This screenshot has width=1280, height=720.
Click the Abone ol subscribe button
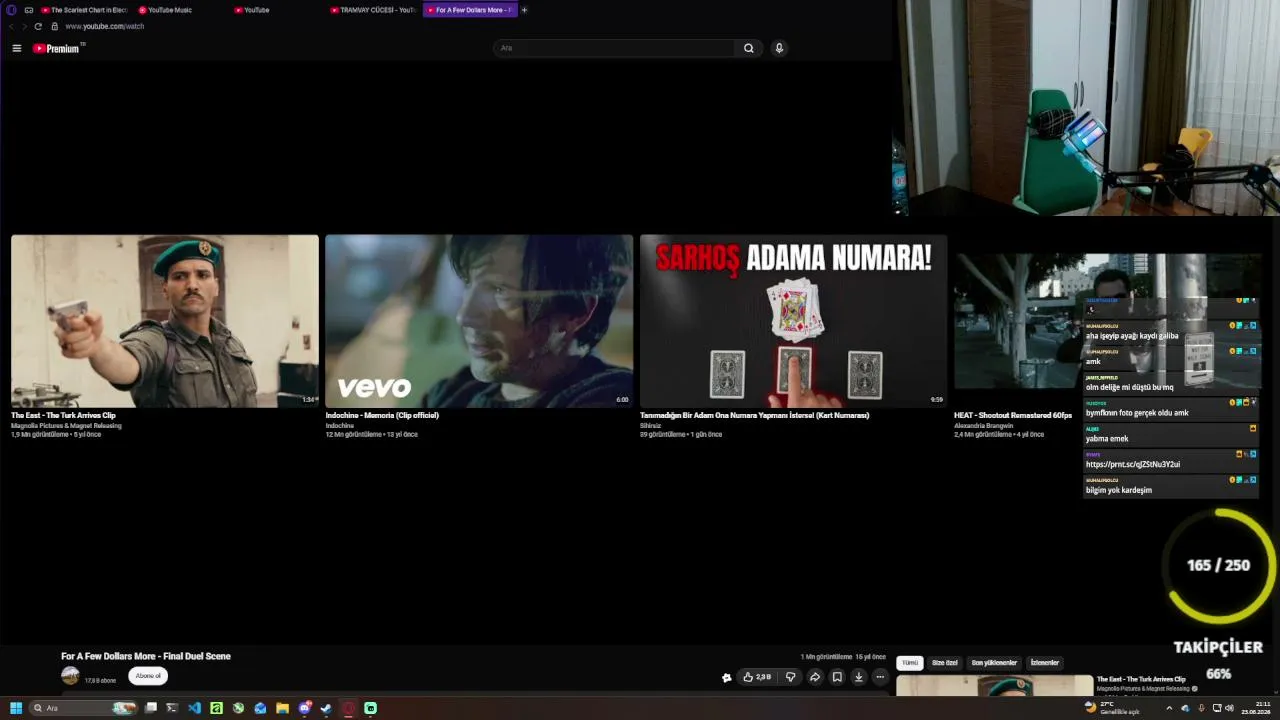148,676
